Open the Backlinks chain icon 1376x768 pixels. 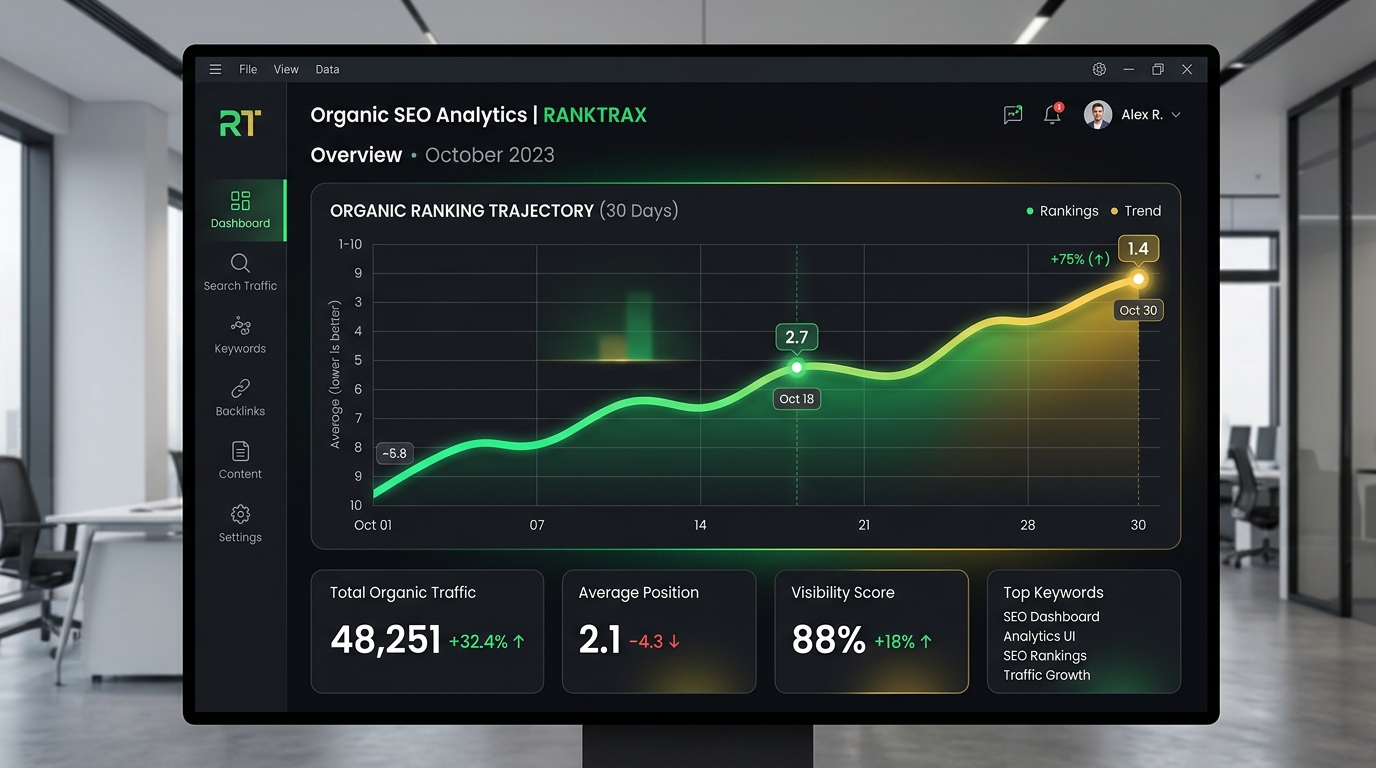(240, 389)
